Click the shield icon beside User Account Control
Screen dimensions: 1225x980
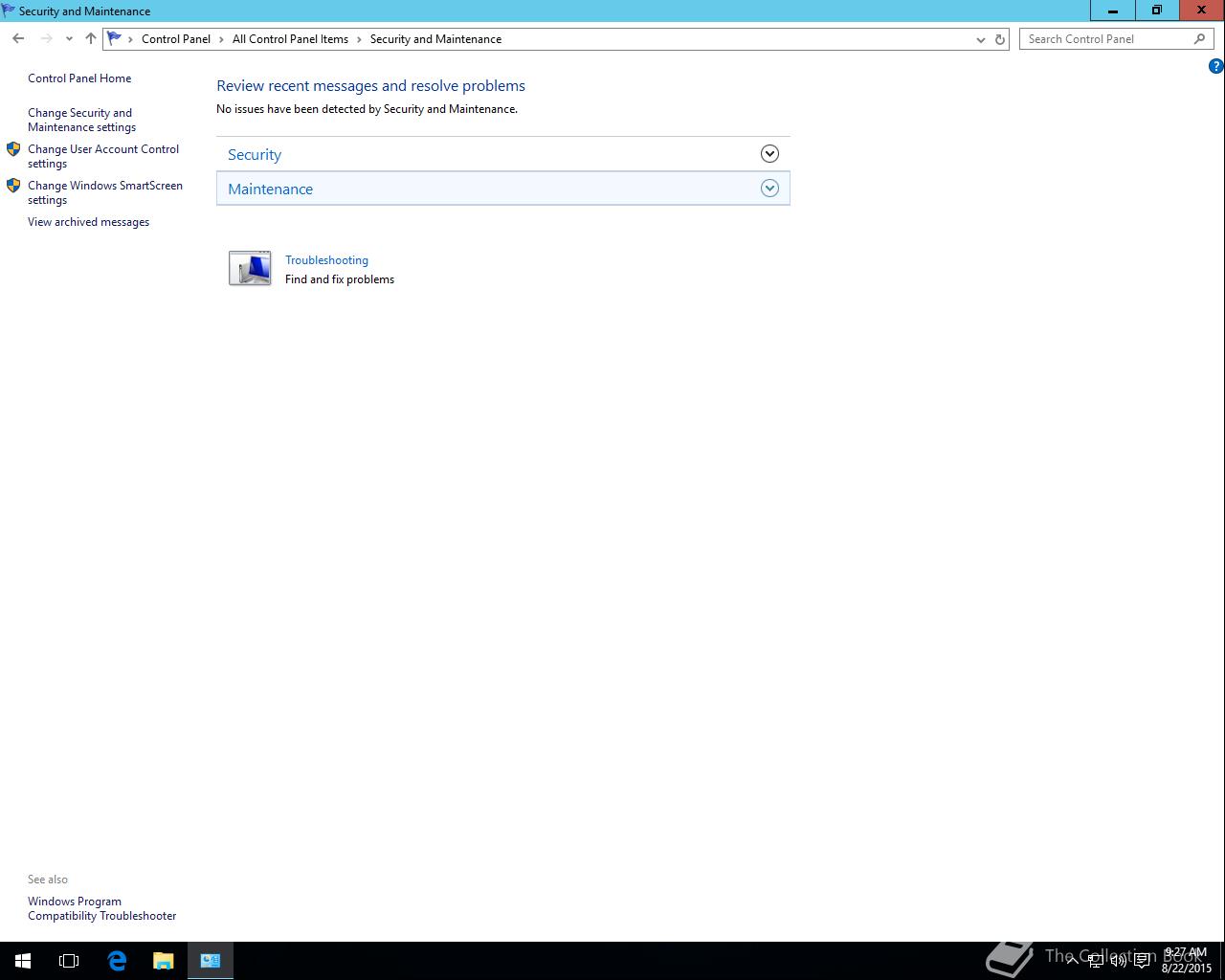click(x=13, y=149)
